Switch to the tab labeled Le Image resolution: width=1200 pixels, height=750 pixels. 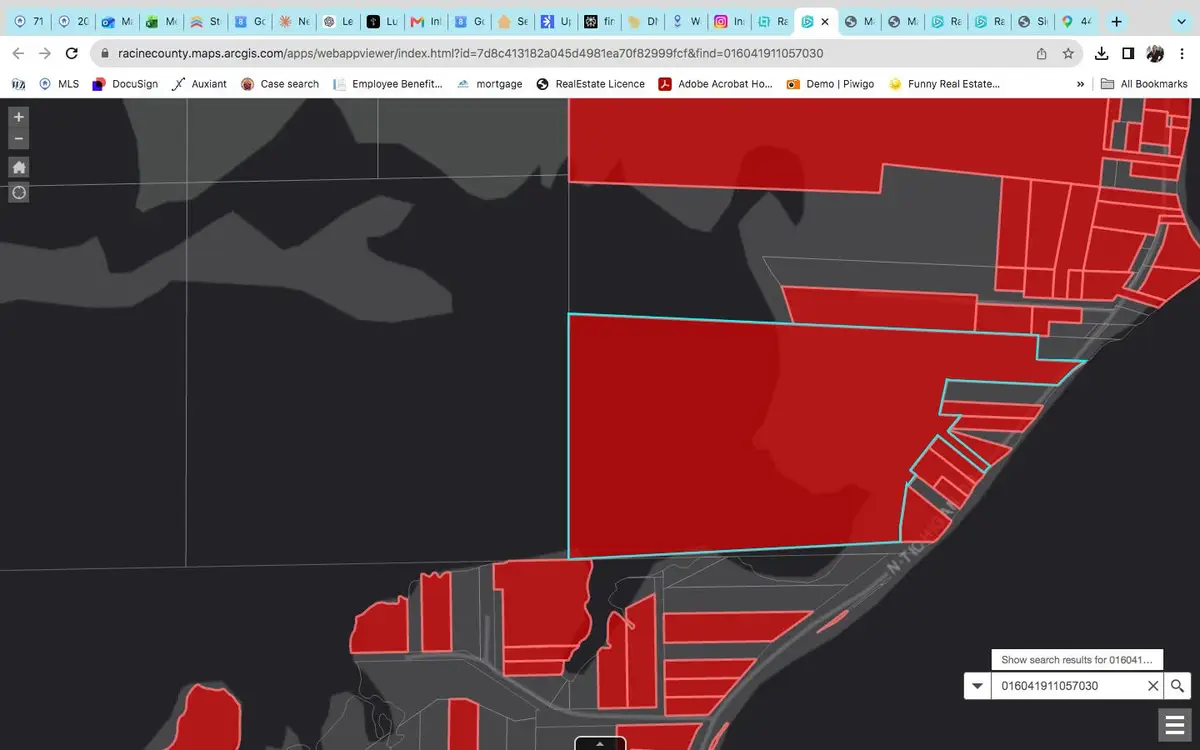pos(340,21)
